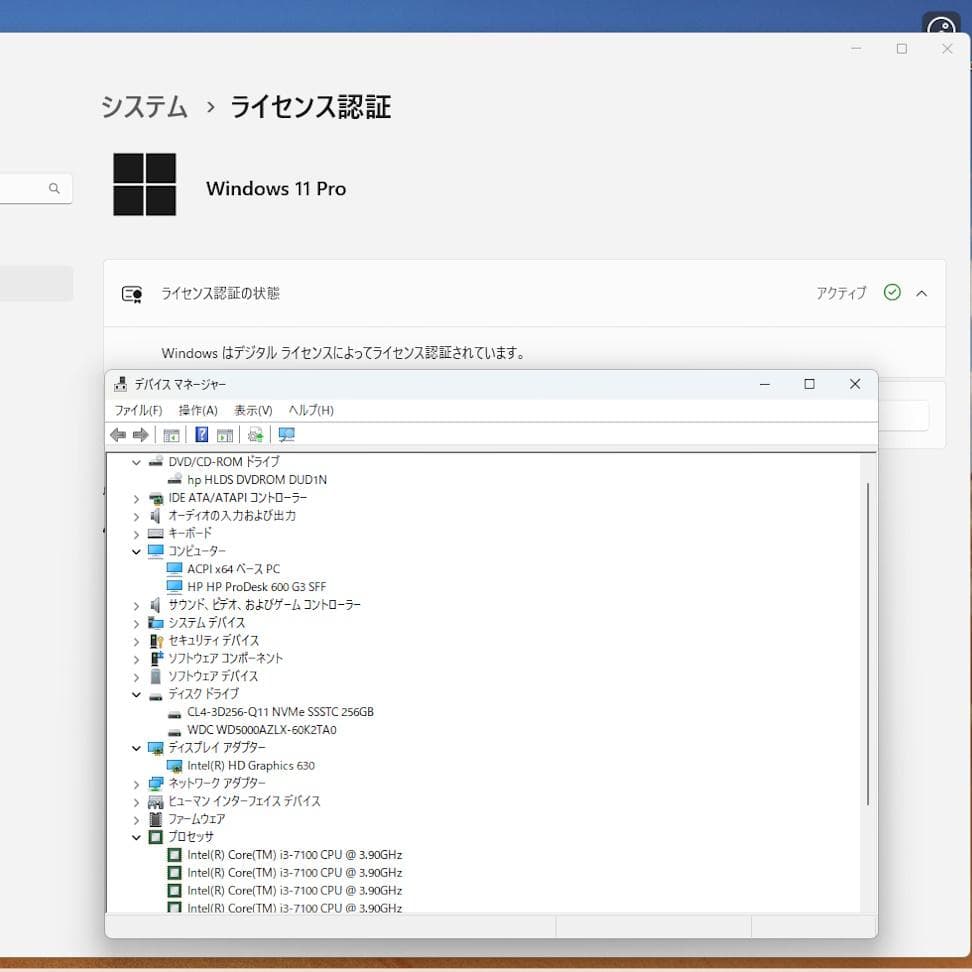The image size is (972, 972).
Task: Click Scan for hardware changes icon
Action: tap(286, 434)
